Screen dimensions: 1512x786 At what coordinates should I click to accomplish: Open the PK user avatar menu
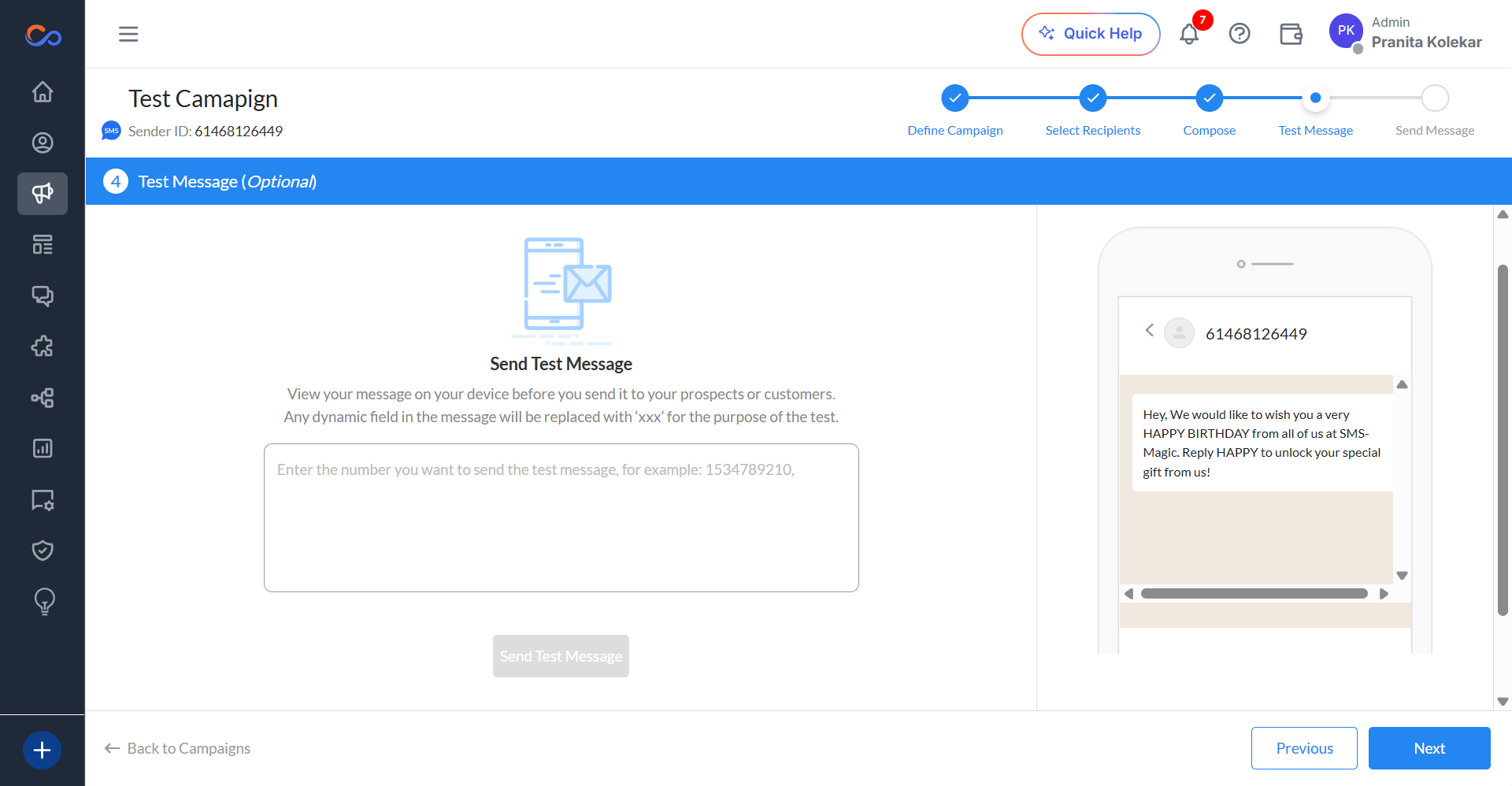pyautogui.click(x=1346, y=32)
